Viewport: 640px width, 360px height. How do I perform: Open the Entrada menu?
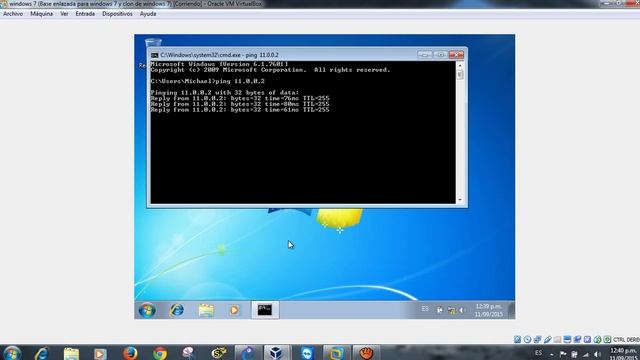coord(85,14)
